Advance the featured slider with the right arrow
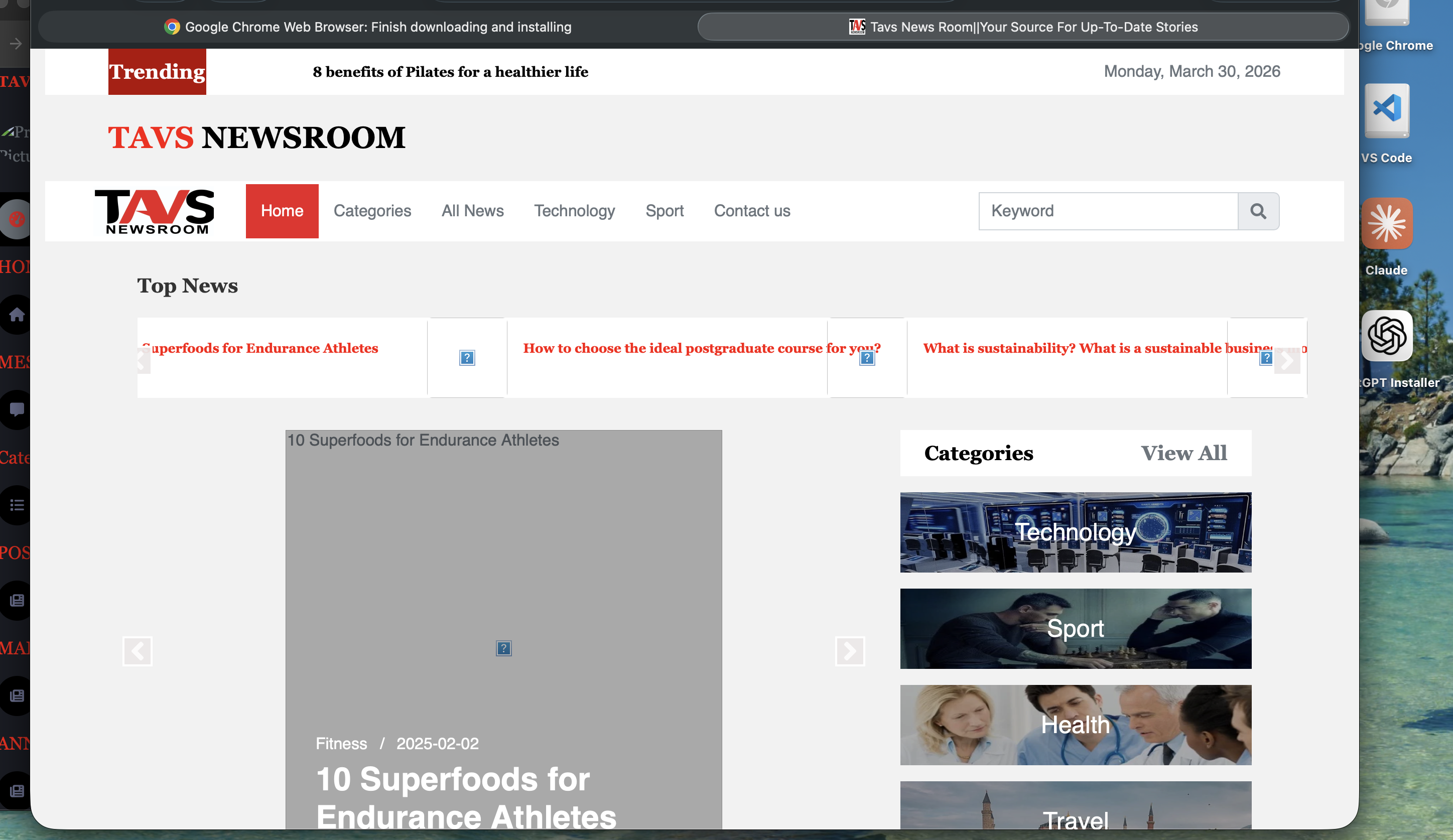This screenshot has height=840, width=1453. [x=850, y=651]
